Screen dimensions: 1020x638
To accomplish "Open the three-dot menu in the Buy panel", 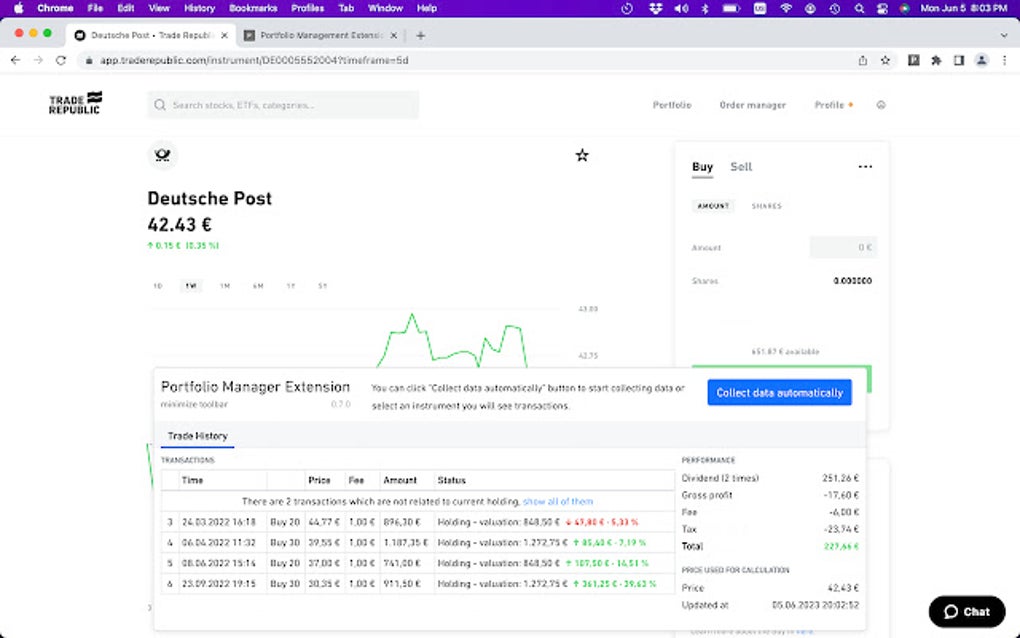I will pyautogui.click(x=864, y=166).
